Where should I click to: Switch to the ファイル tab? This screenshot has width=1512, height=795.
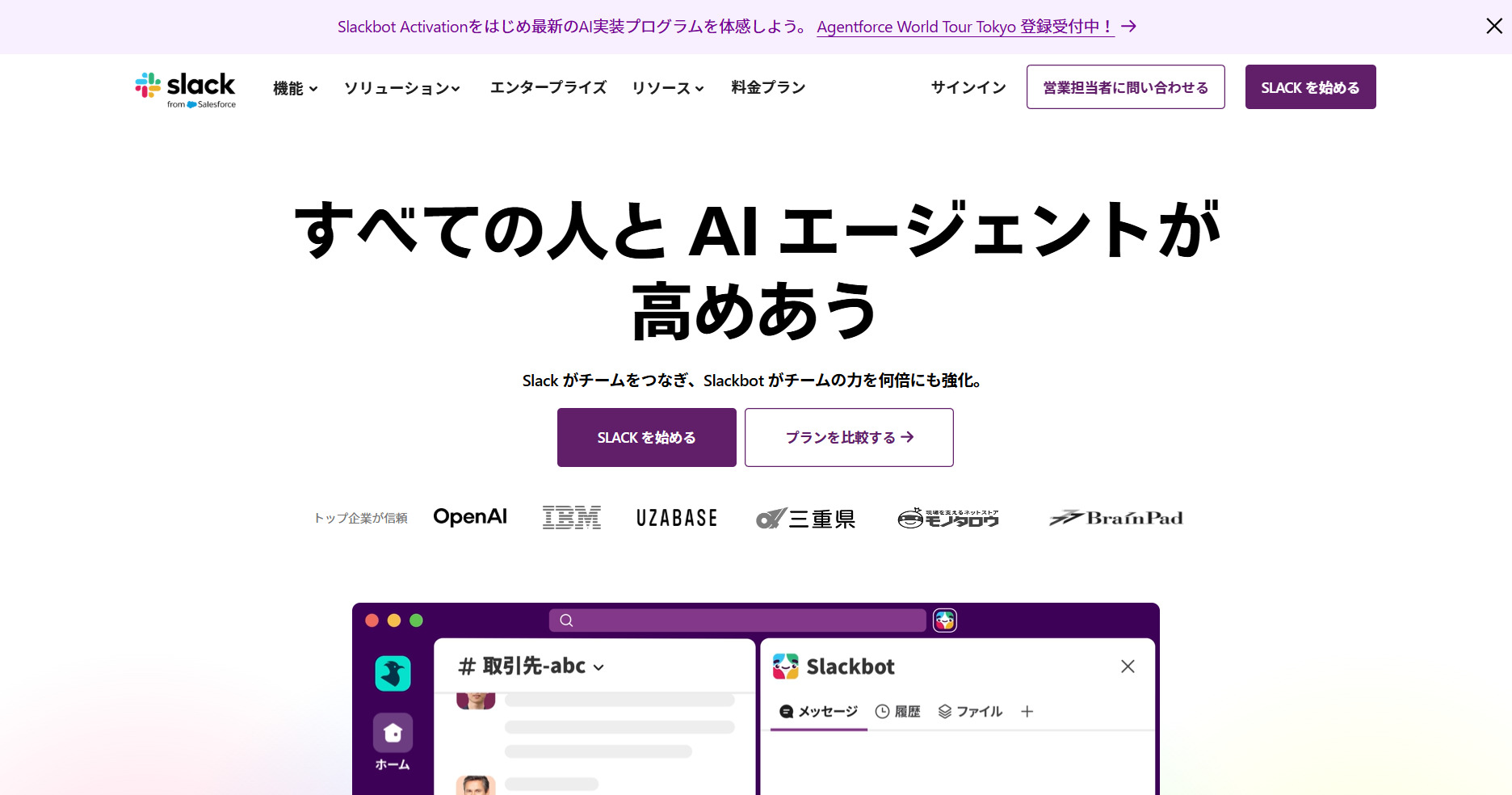[x=970, y=712]
